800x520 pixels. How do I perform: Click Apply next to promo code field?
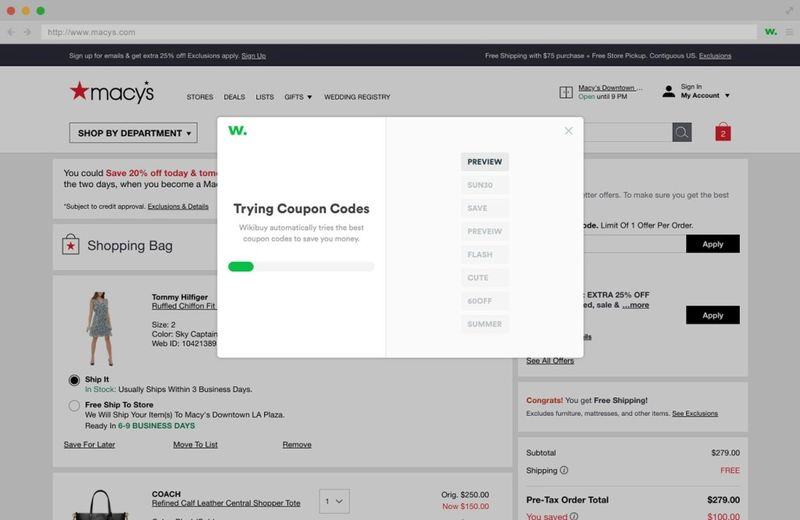tap(712, 244)
